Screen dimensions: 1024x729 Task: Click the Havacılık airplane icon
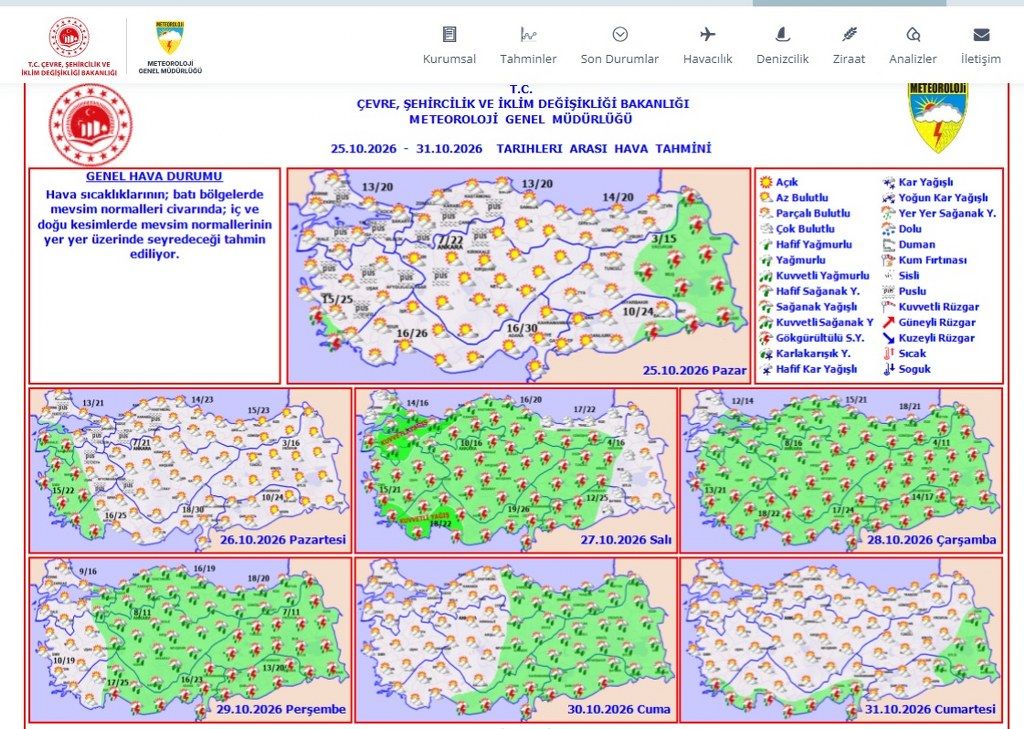(707, 34)
